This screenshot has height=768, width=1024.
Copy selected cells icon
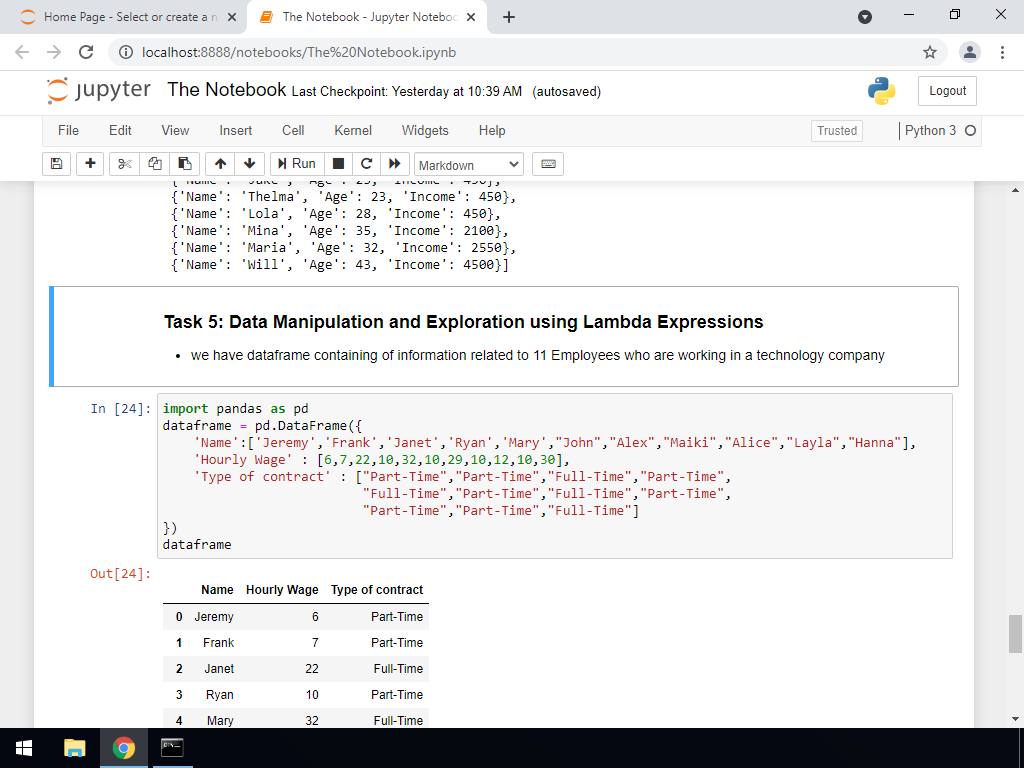[154, 164]
